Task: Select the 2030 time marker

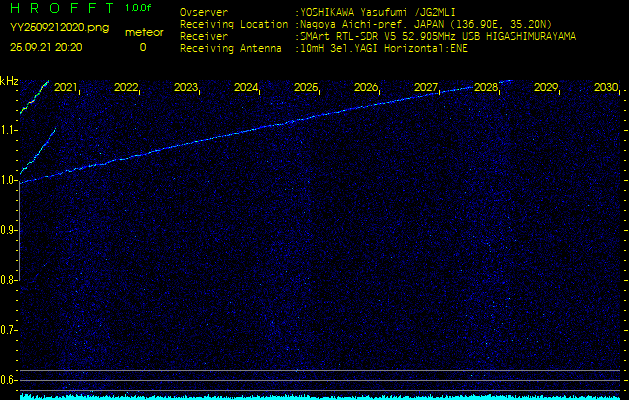Action: tap(606, 88)
